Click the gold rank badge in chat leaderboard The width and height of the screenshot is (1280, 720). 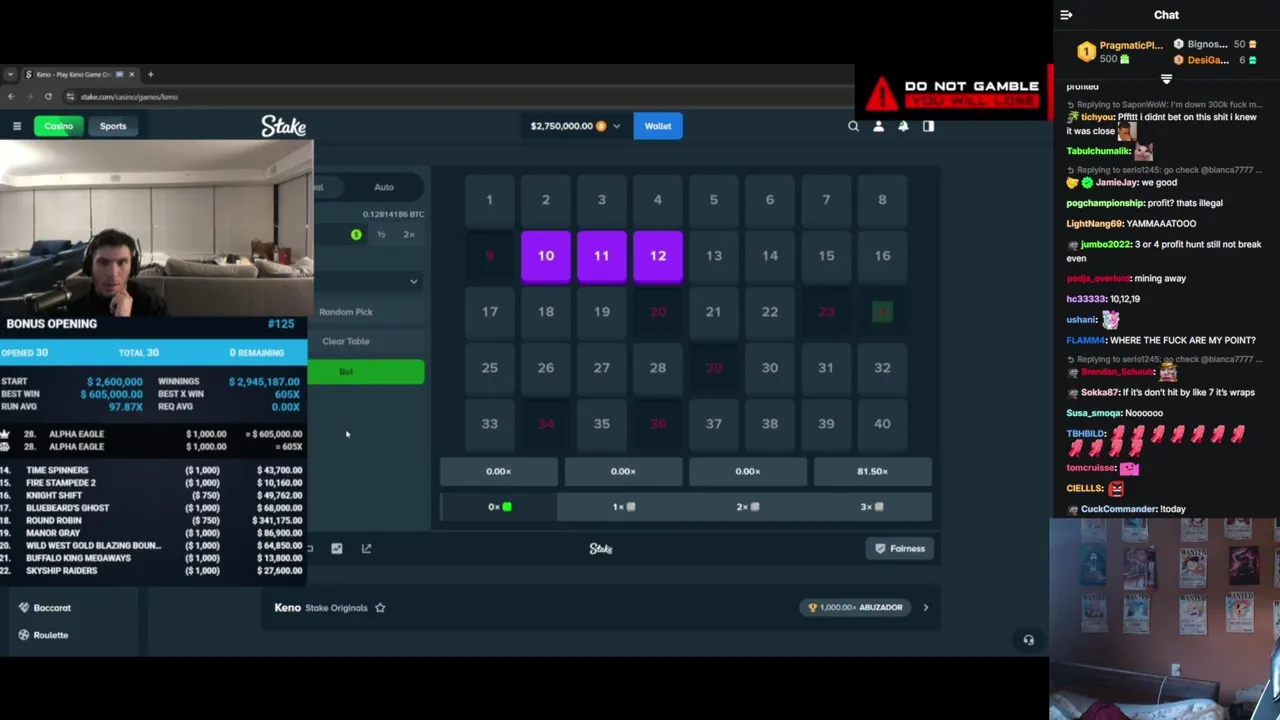tap(1086, 52)
